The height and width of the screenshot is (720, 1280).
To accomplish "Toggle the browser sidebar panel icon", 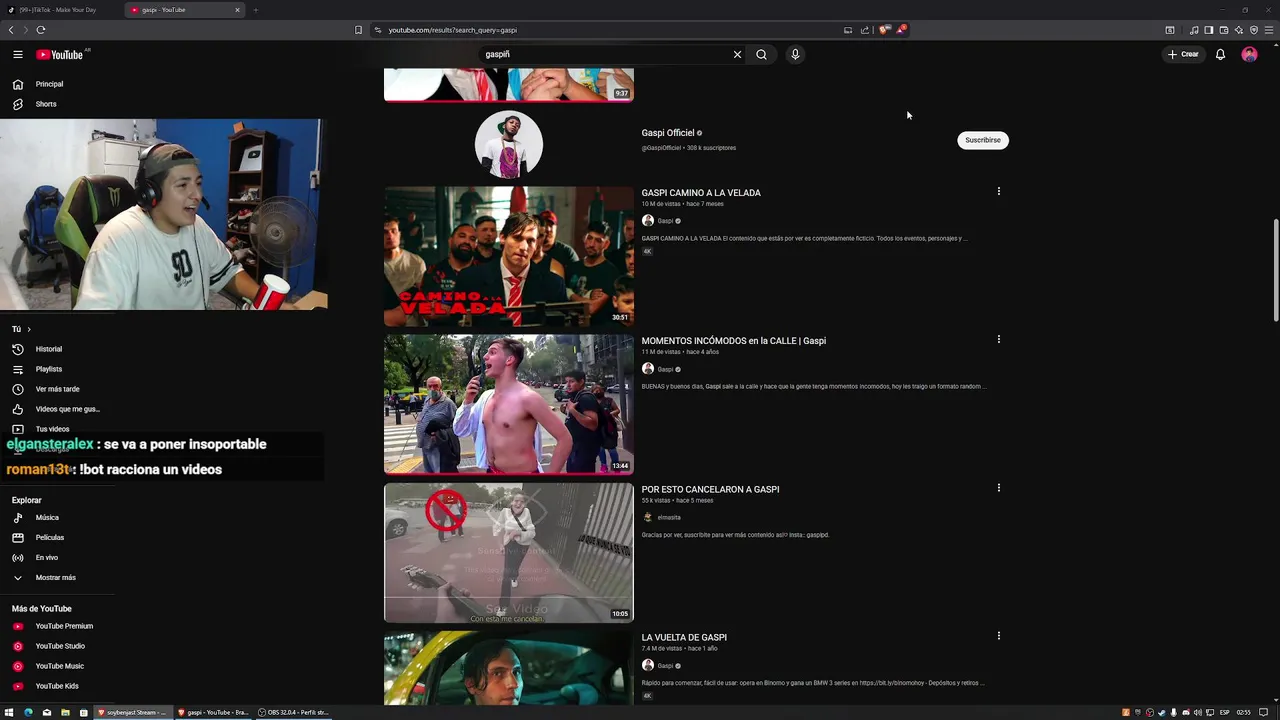I will tap(1209, 30).
